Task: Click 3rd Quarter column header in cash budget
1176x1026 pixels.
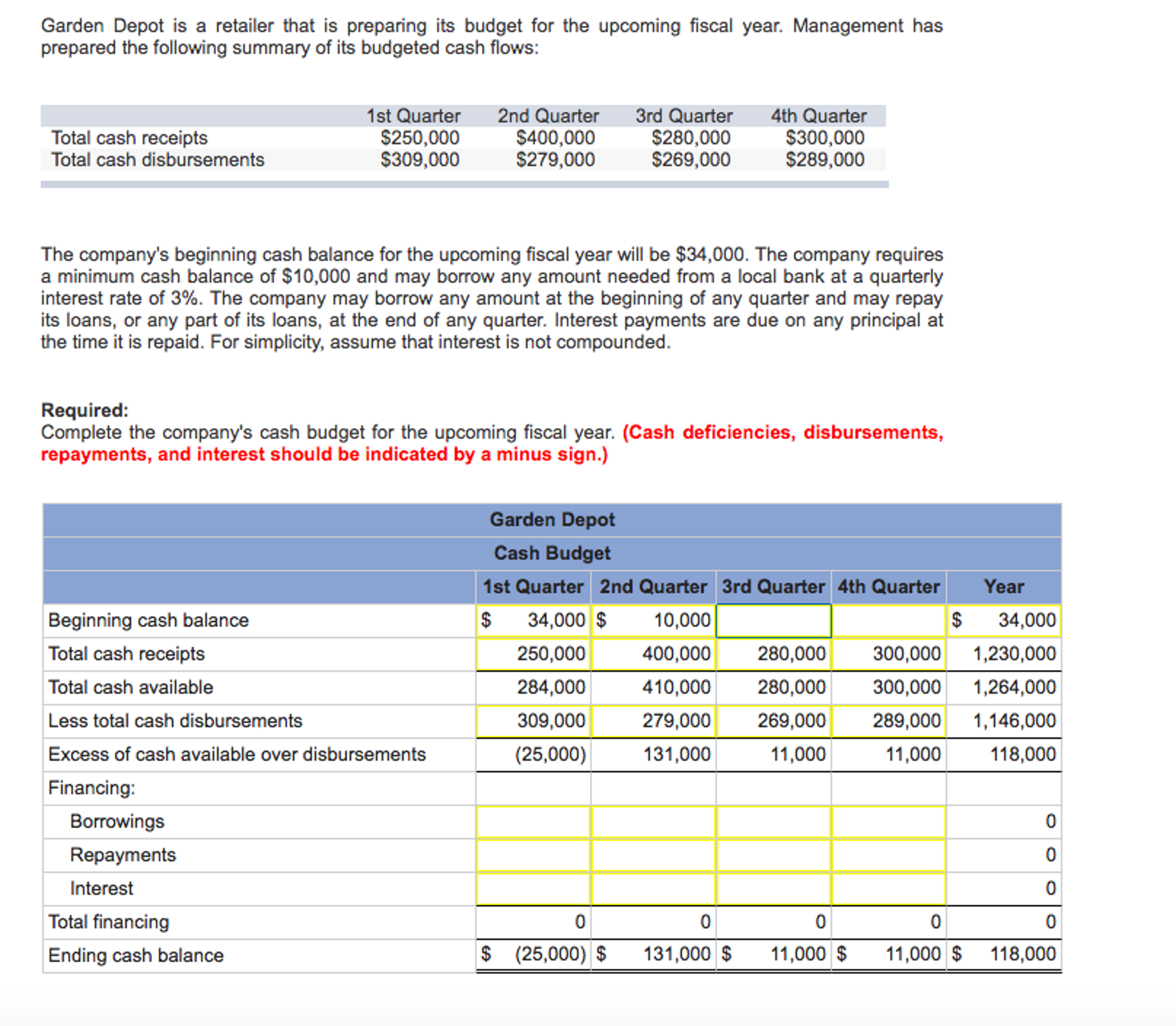Action: [x=774, y=586]
